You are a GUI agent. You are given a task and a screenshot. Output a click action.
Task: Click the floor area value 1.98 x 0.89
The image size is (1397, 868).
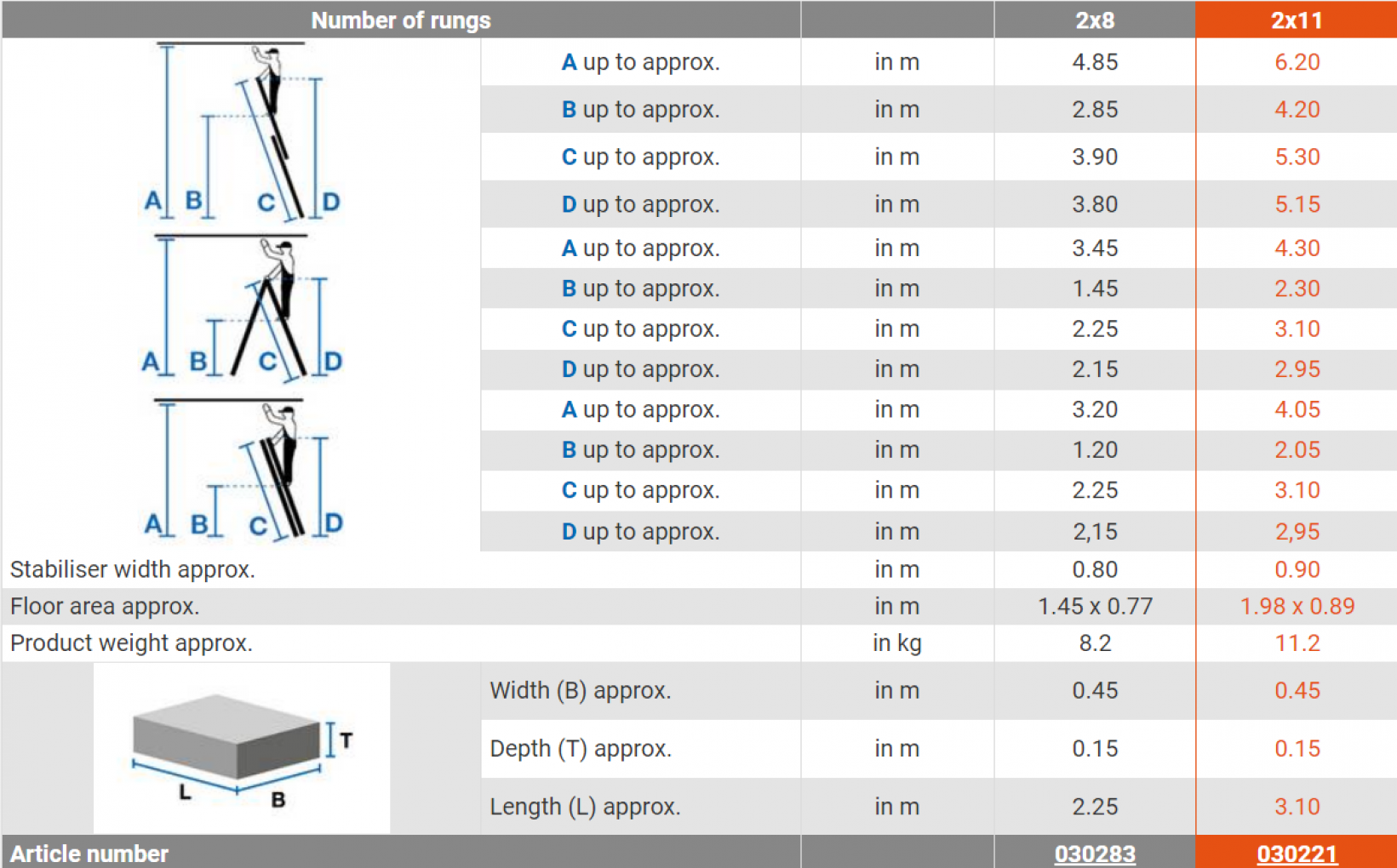(x=1297, y=606)
